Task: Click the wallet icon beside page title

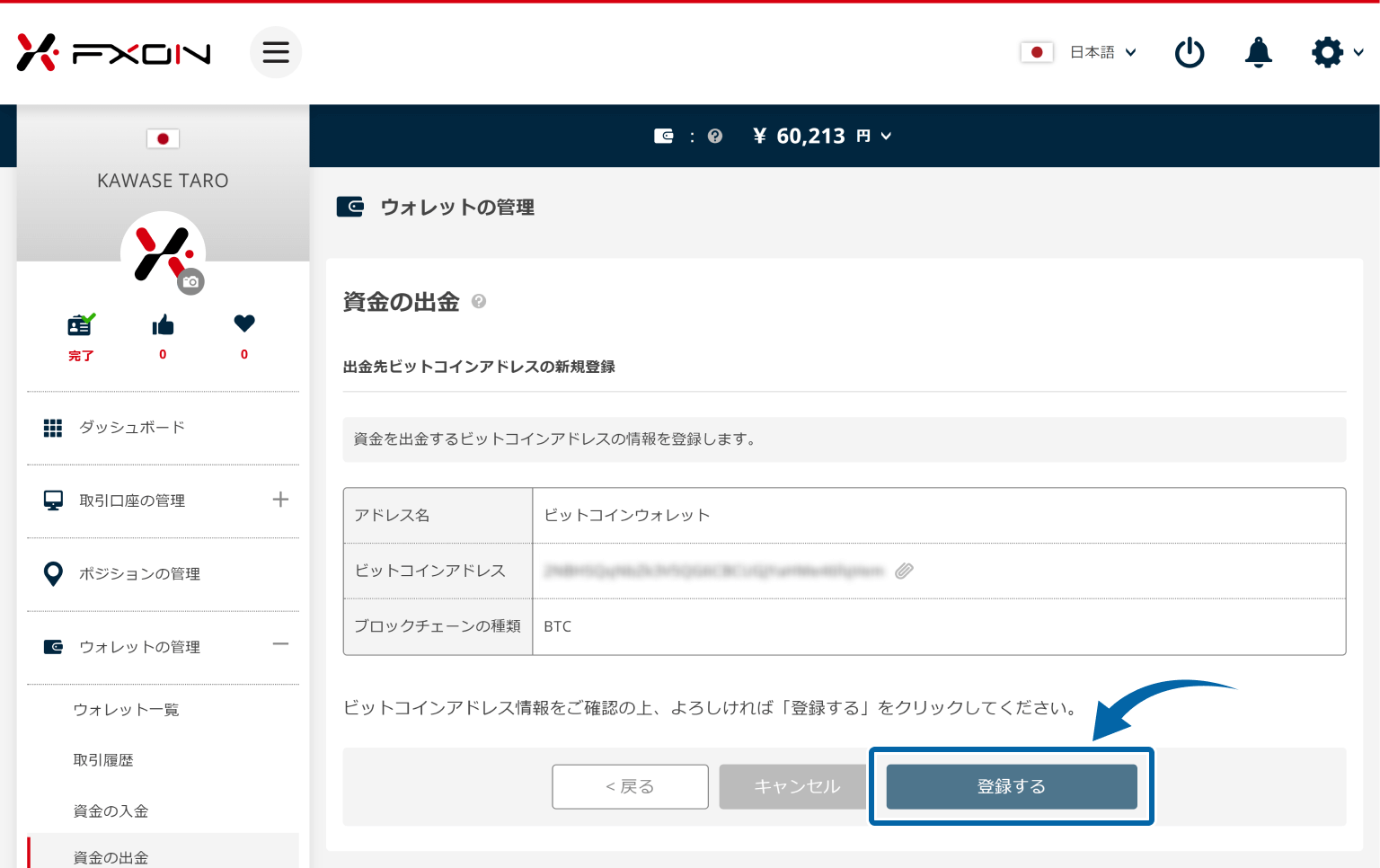Action: pos(350,208)
